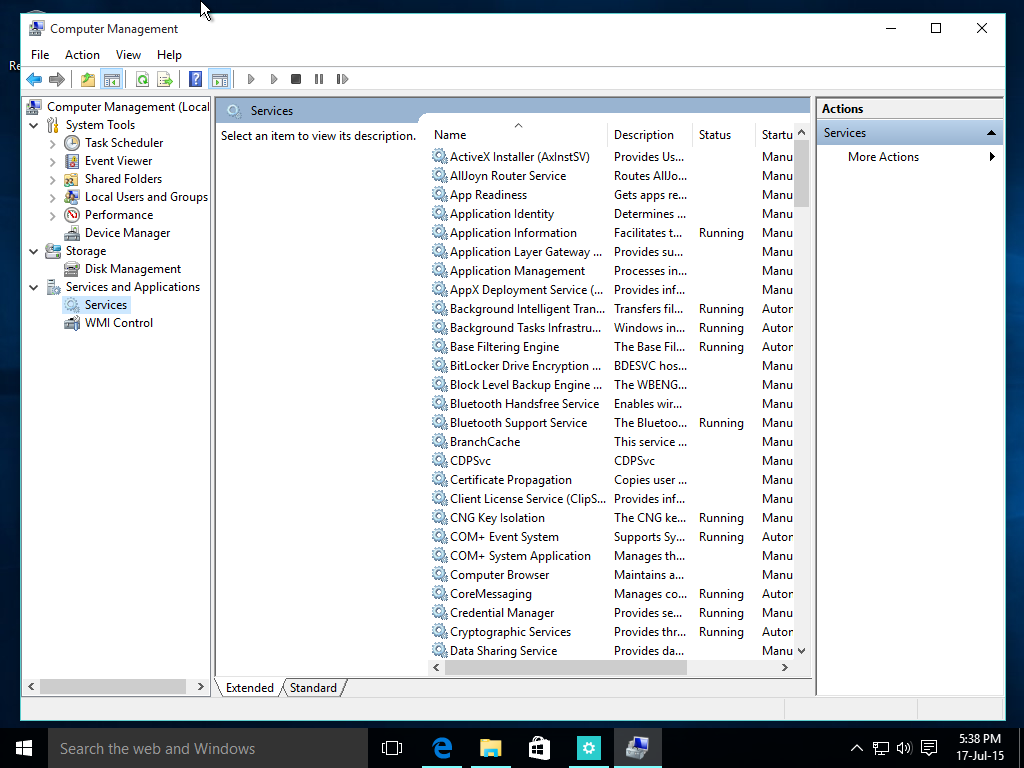Image resolution: width=1024 pixels, height=768 pixels.
Task: Open the More Actions submenu arrow
Action: pos(992,157)
